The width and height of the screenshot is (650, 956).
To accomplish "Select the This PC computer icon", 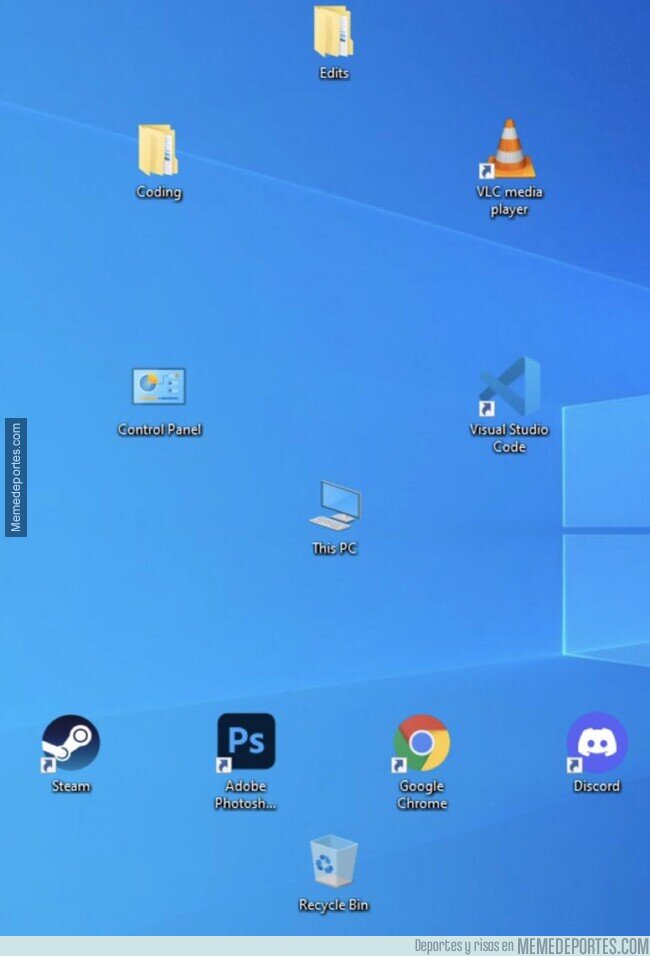I will click(335, 505).
